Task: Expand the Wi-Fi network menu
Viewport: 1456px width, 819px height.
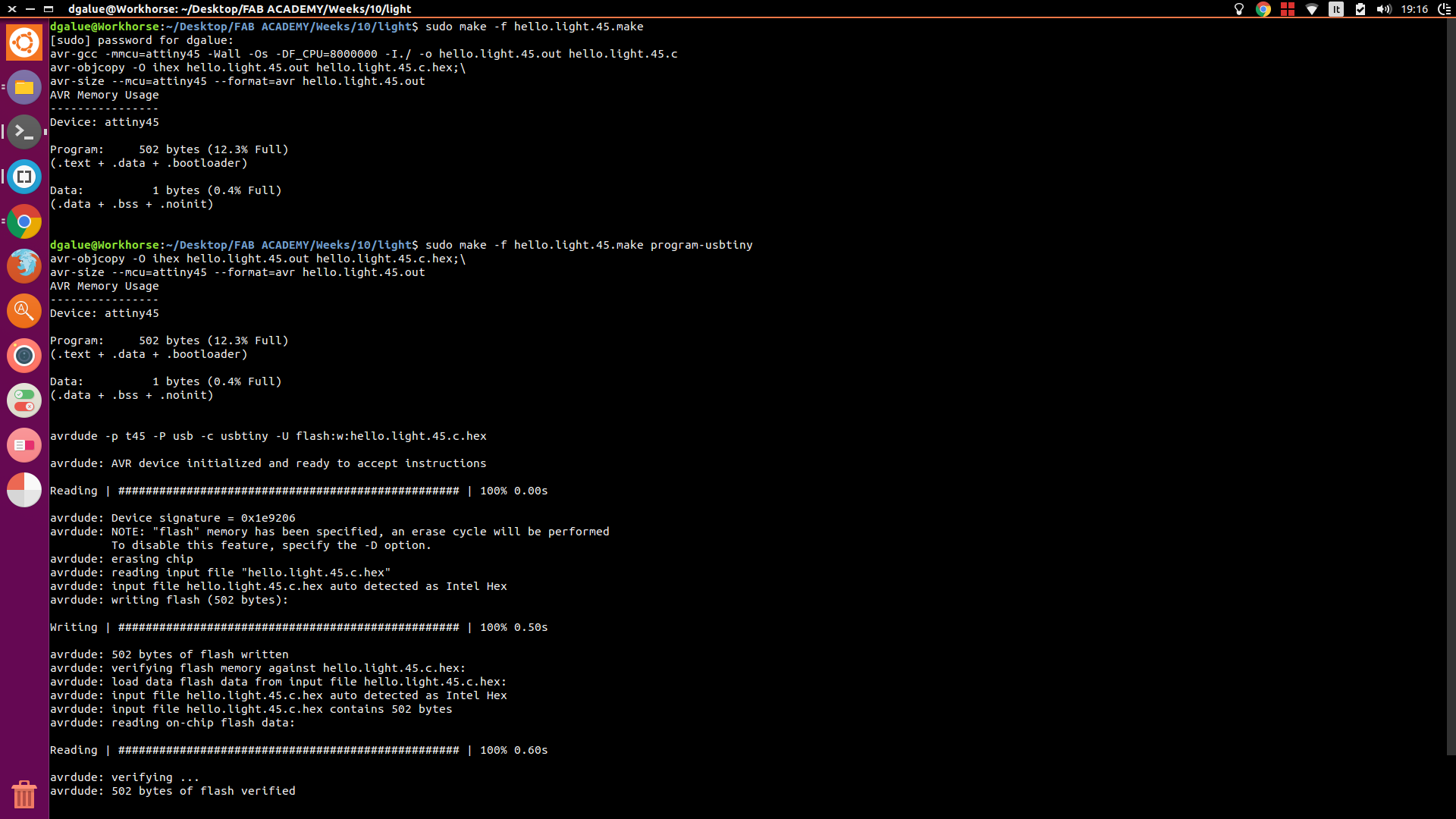Action: click(1312, 9)
